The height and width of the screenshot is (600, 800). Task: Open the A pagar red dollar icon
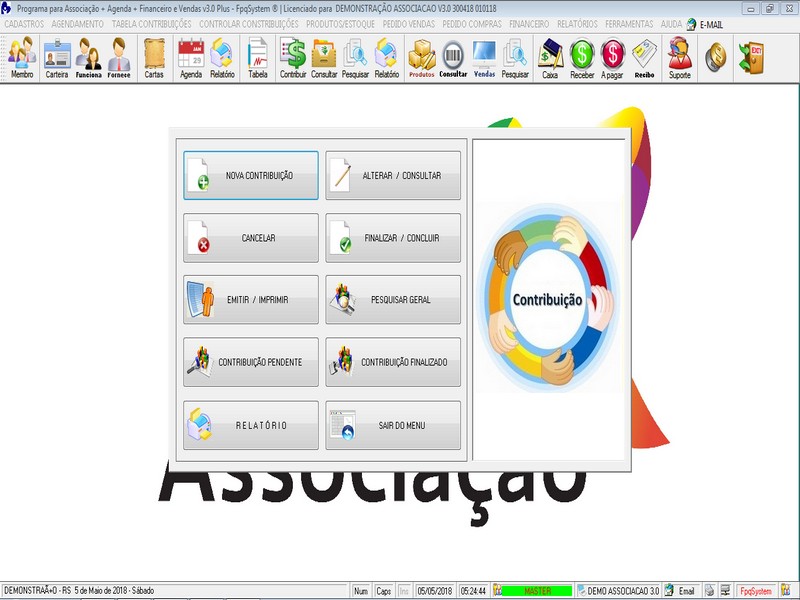(x=612, y=58)
